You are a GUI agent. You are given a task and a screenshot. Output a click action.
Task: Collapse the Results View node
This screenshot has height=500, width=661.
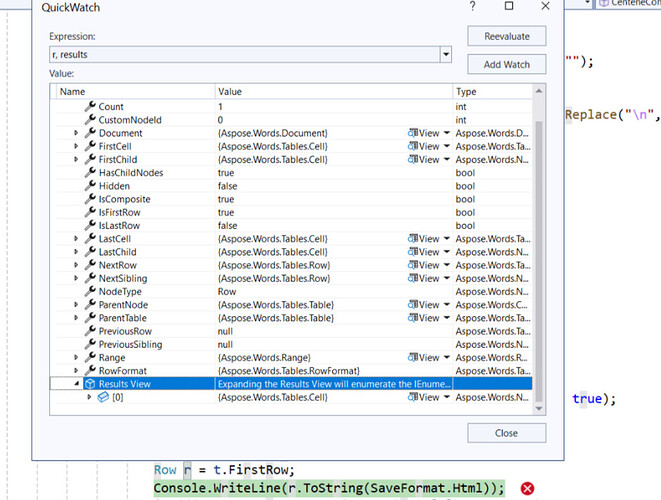click(x=77, y=384)
